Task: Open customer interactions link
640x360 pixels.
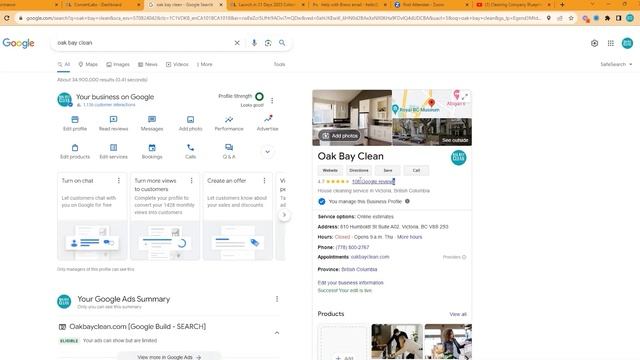Action: point(109,105)
